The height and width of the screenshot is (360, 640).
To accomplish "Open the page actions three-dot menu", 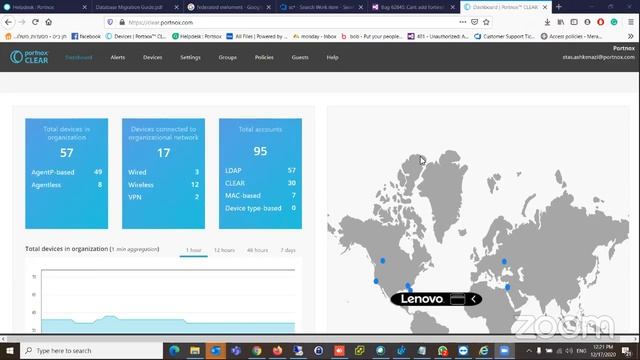I will coord(462,22).
